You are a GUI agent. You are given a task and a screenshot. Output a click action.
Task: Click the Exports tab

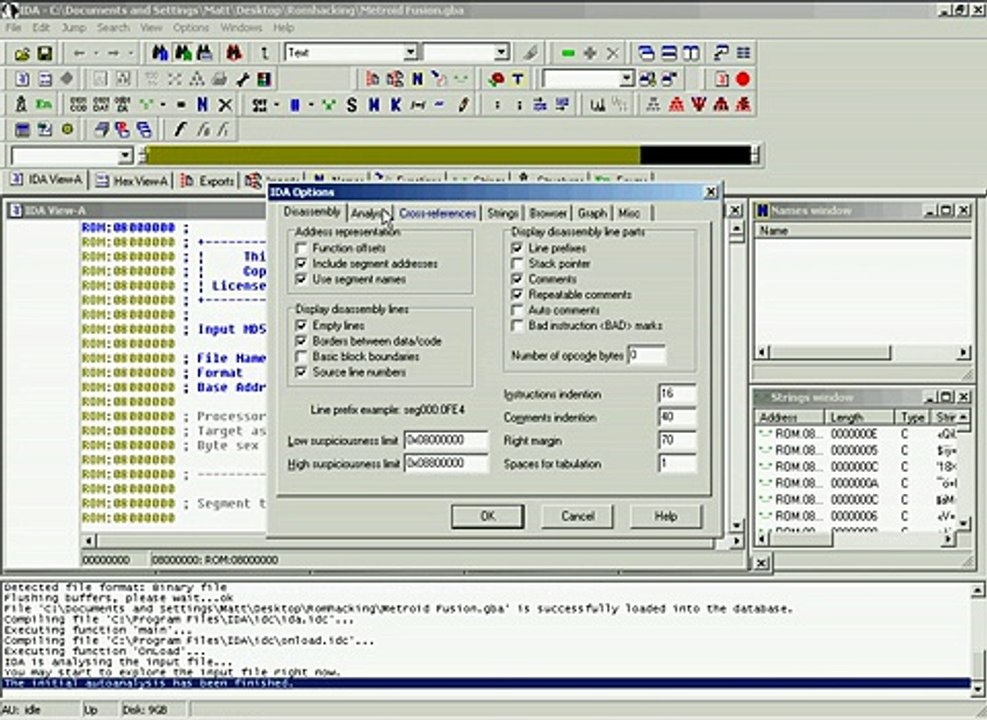[208, 181]
